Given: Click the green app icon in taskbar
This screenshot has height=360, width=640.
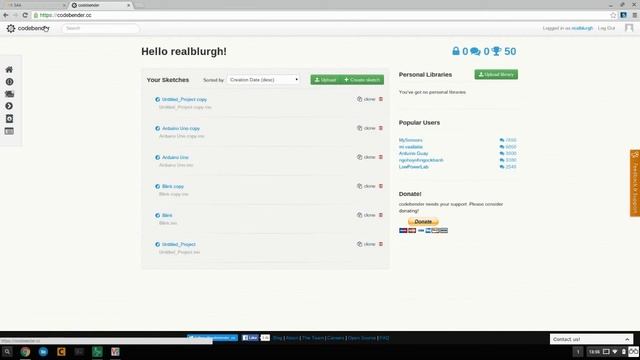Looking at the screenshot, I should click(97, 351).
